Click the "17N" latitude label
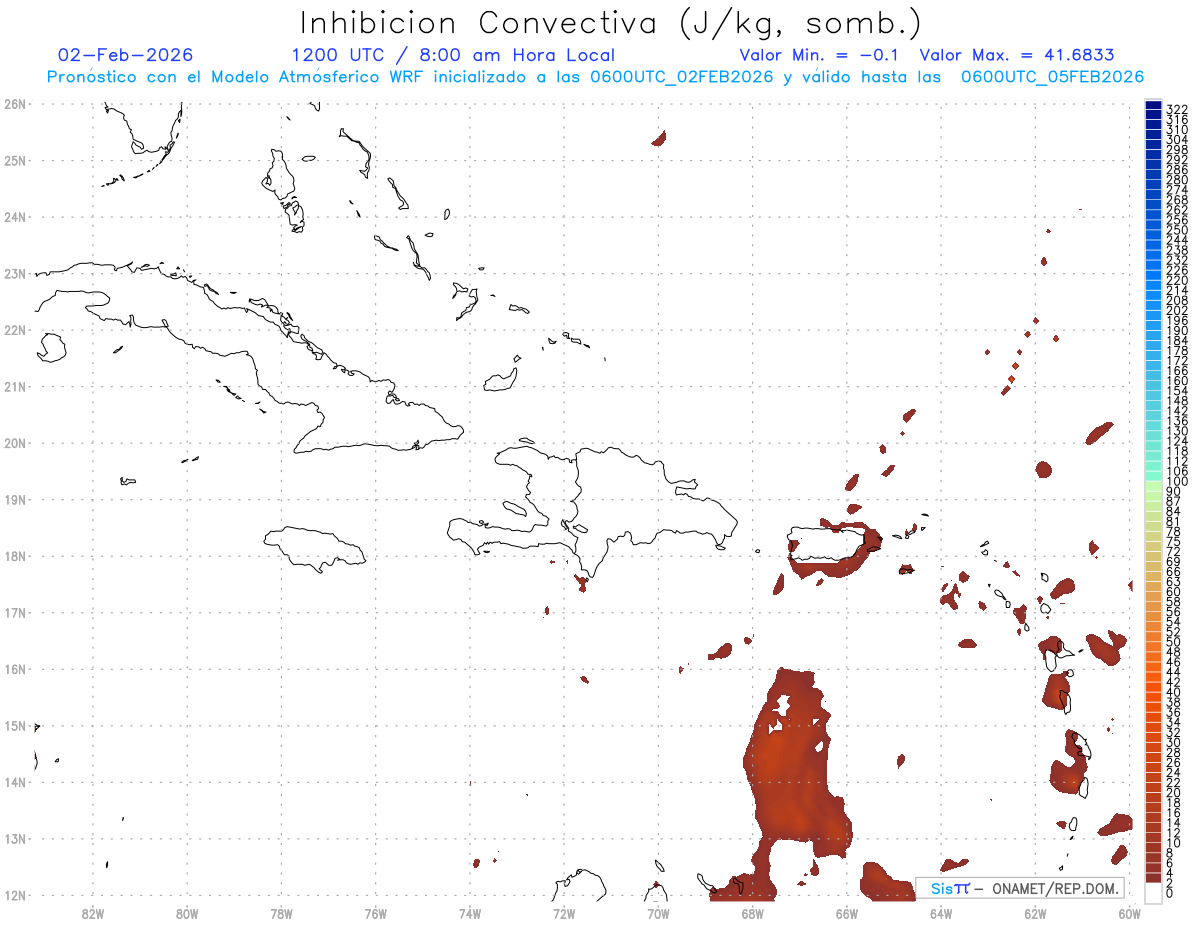 click(14, 612)
